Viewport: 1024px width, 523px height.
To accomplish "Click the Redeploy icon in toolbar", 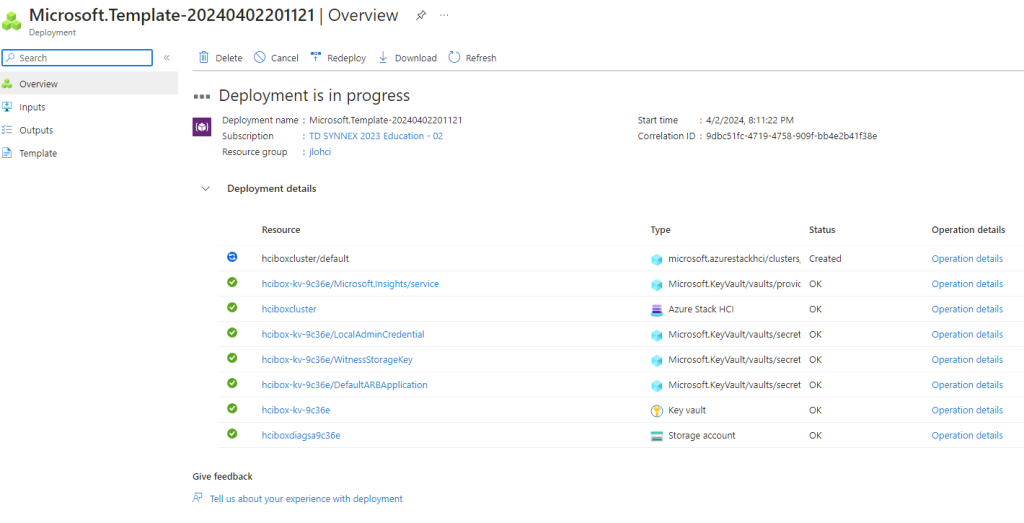I will point(316,57).
